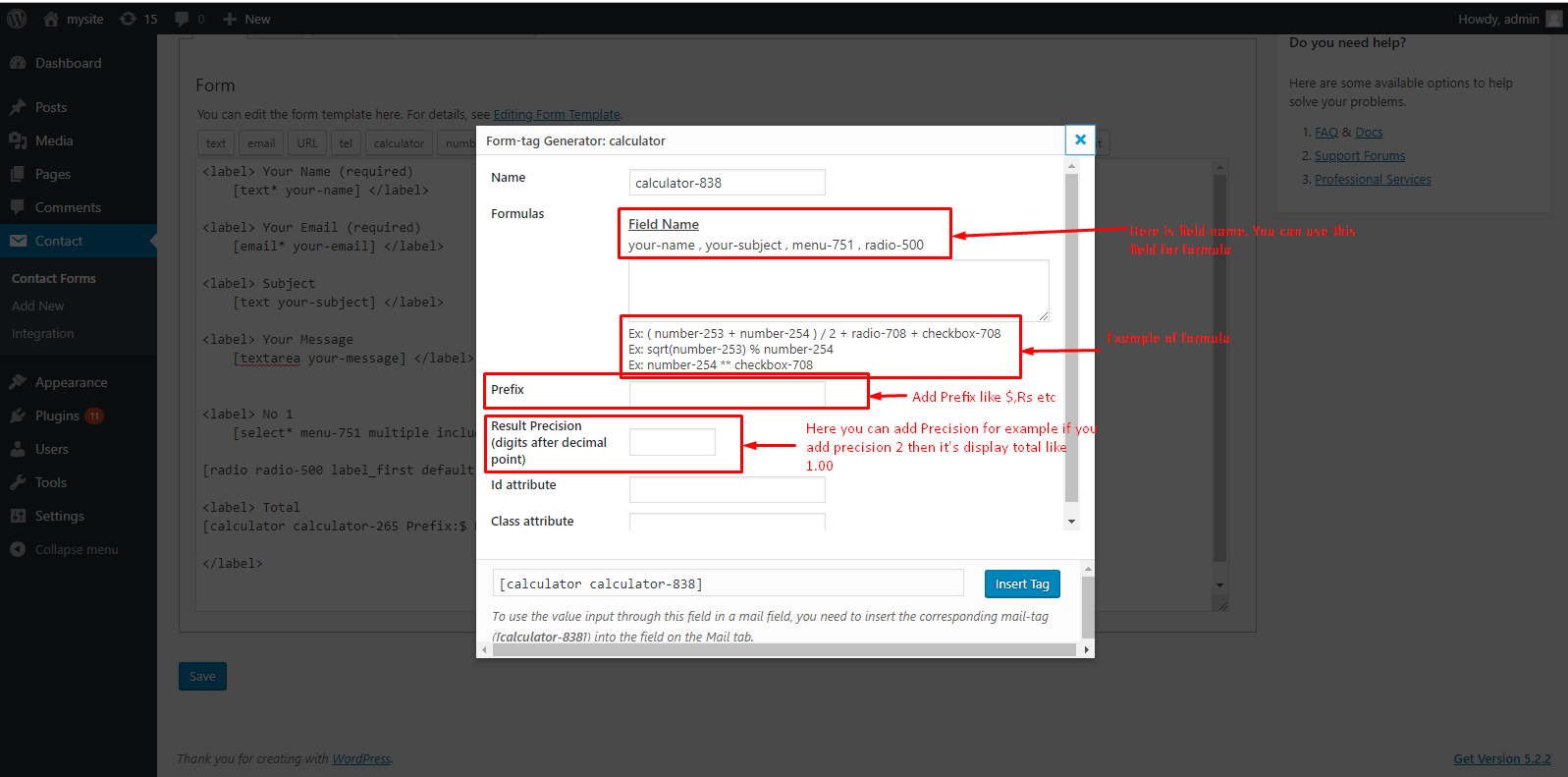Click the Field Name heading in dialog
This screenshot has width=1568, height=777.
pyautogui.click(x=664, y=224)
